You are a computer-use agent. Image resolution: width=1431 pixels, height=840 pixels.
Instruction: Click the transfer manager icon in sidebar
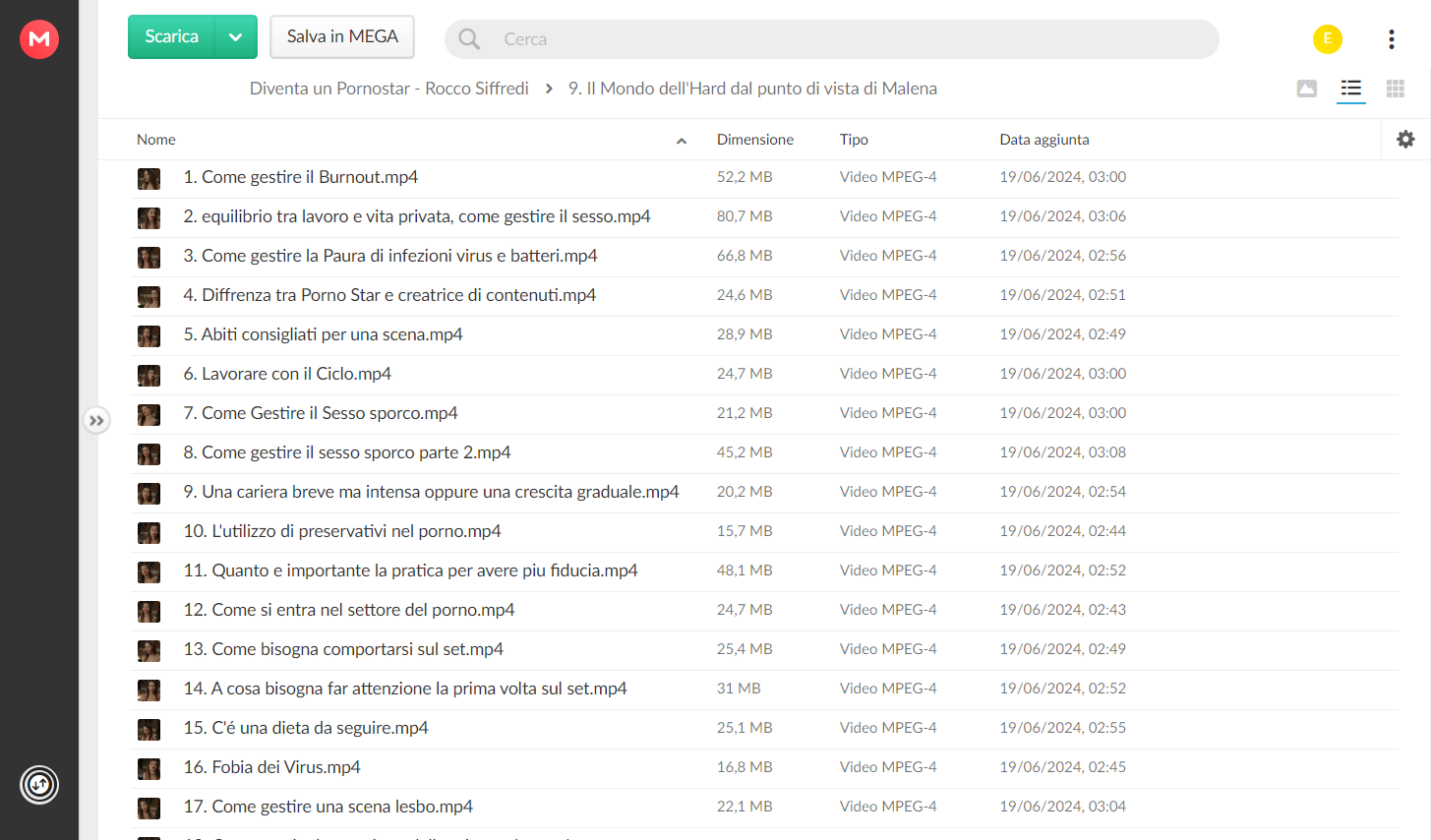point(39,785)
